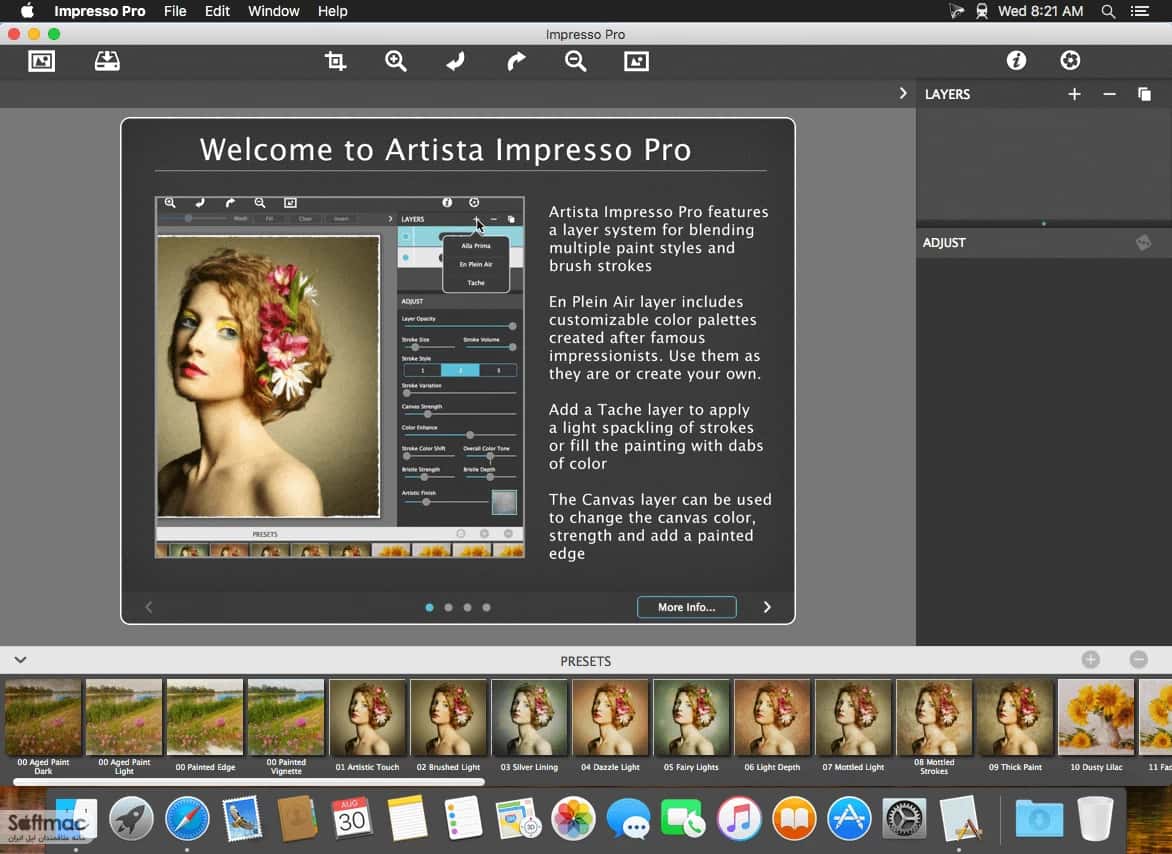Select the Crop tool

(335, 61)
